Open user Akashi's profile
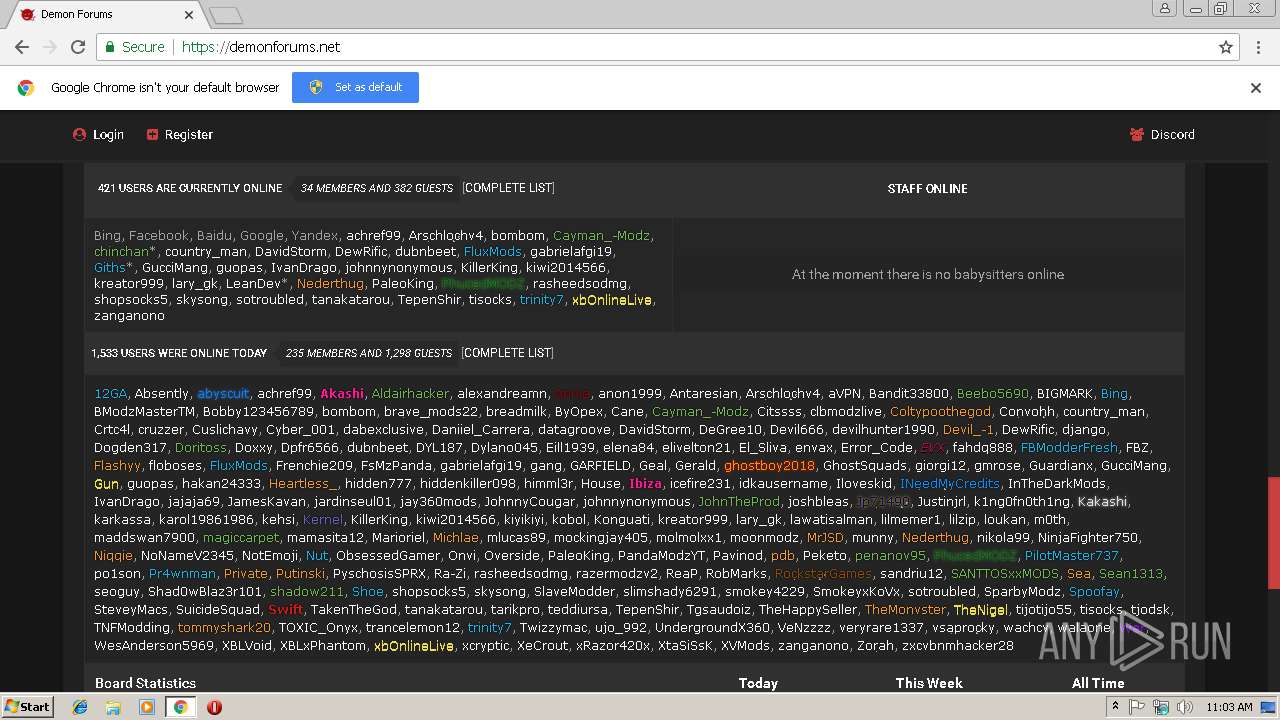The image size is (1280, 720). (342, 394)
